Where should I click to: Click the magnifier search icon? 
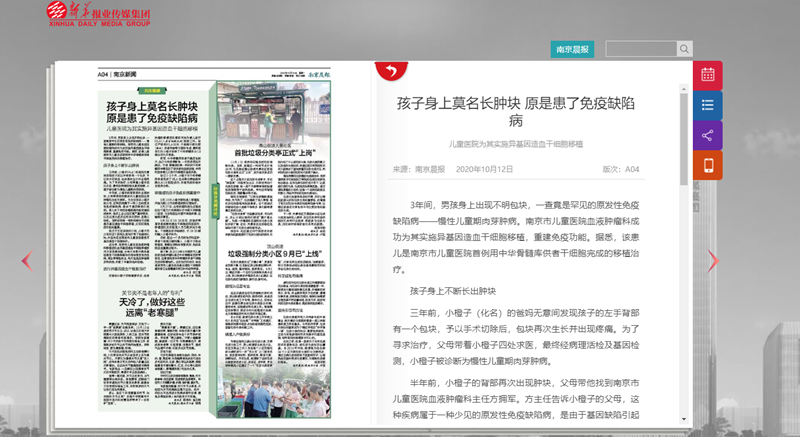click(x=684, y=49)
